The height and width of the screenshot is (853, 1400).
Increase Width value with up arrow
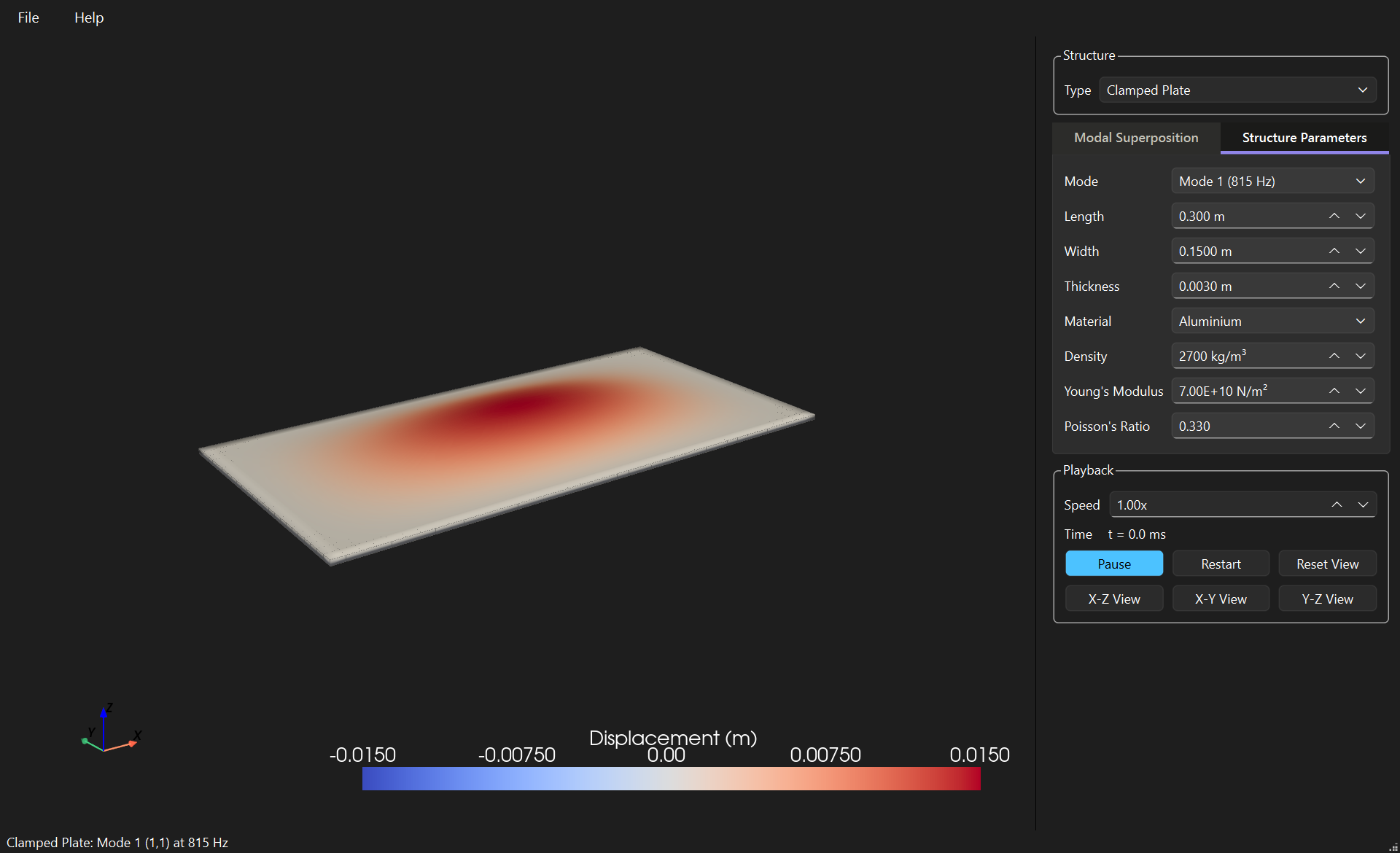(x=1334, y=252)
